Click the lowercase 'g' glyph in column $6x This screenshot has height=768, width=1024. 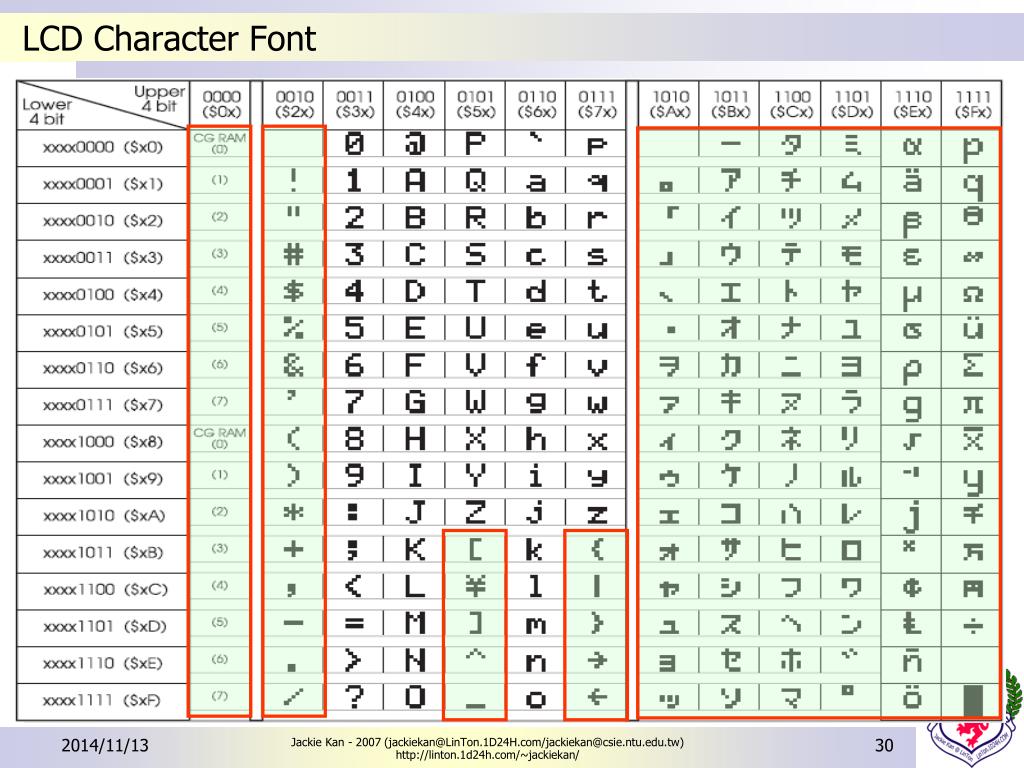pos(536,403)
